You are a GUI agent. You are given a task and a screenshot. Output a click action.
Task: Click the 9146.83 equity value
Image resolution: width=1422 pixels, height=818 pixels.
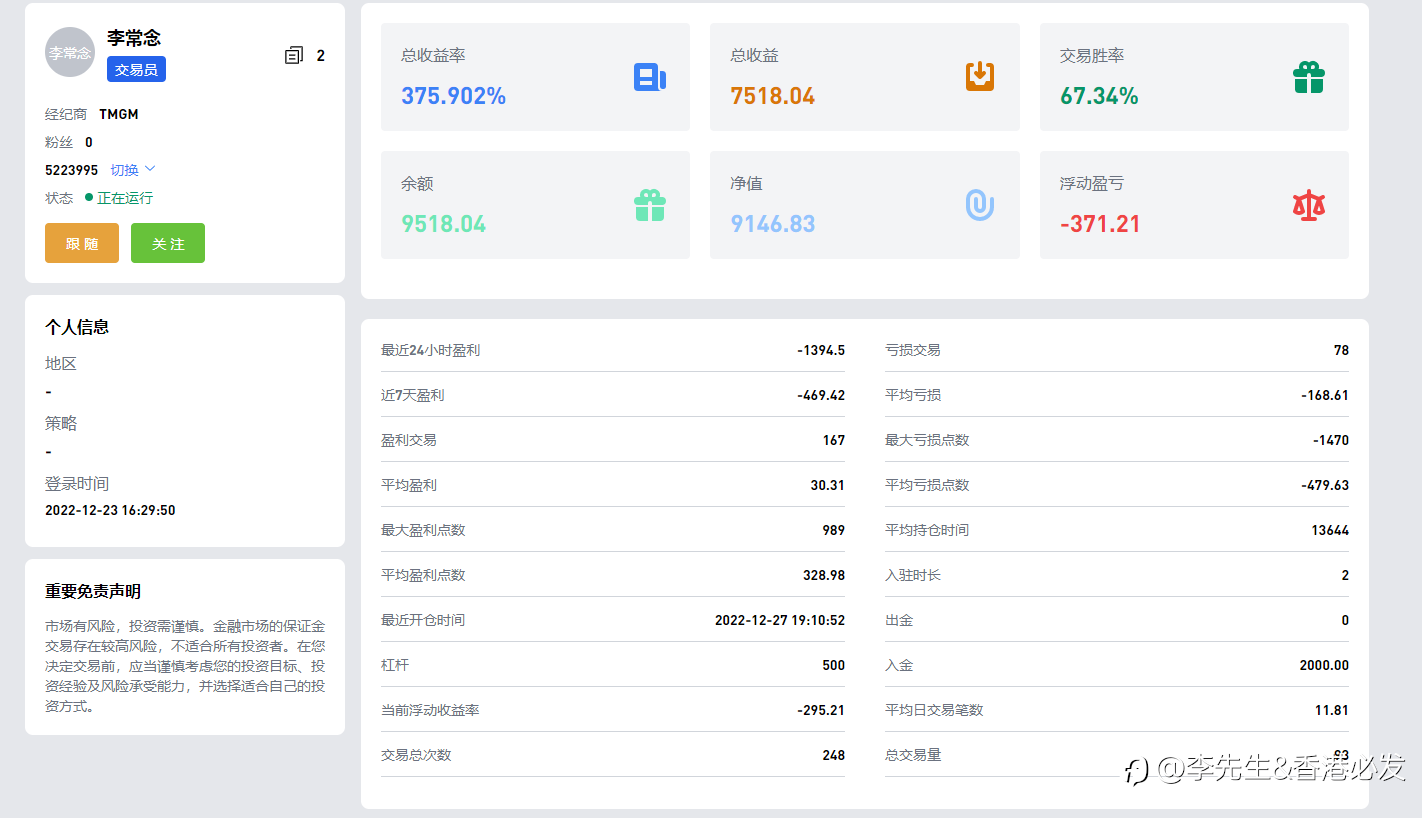(773, 224)
